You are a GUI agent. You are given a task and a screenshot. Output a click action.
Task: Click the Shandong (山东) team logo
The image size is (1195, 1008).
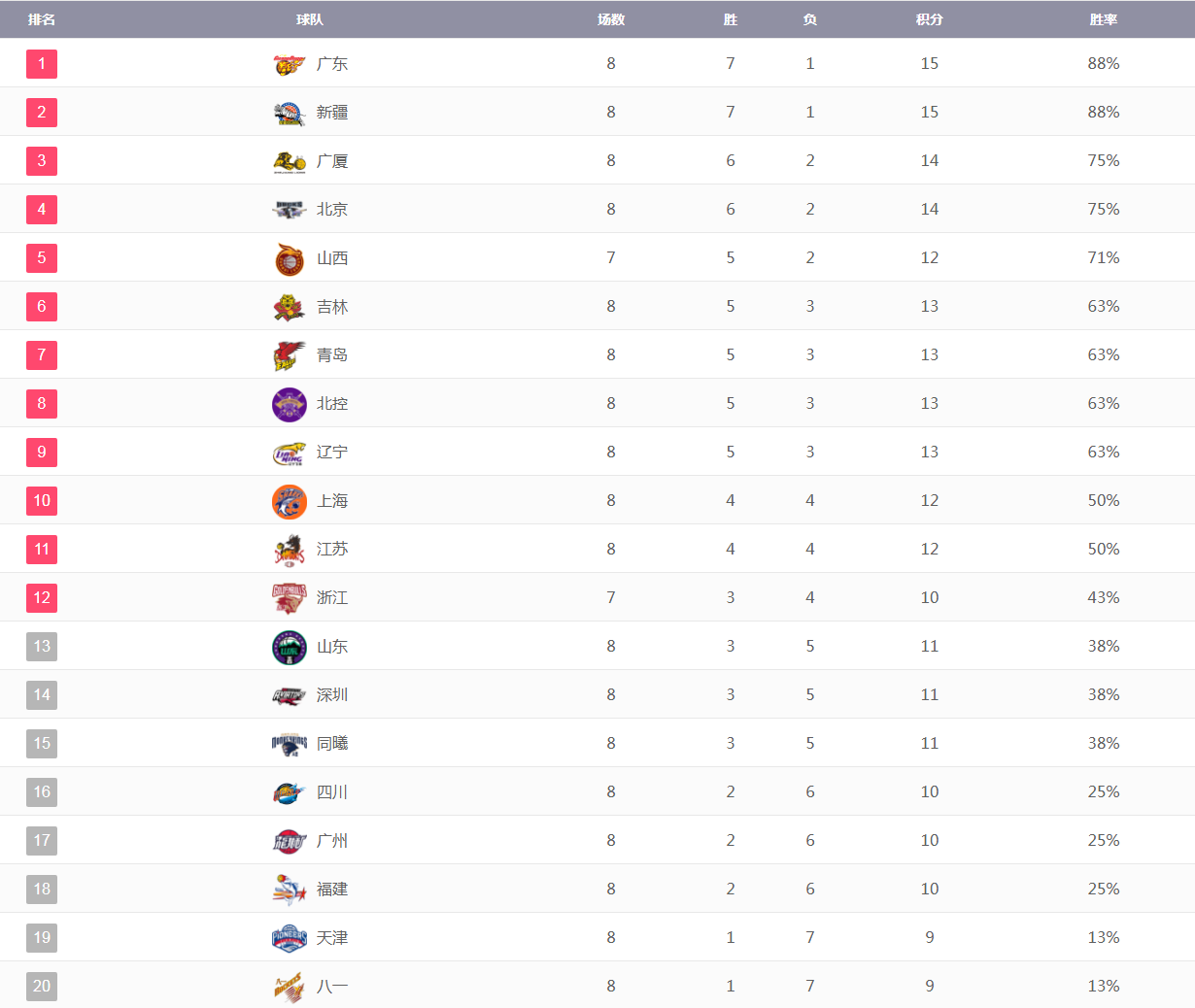(x=289, y=648)
